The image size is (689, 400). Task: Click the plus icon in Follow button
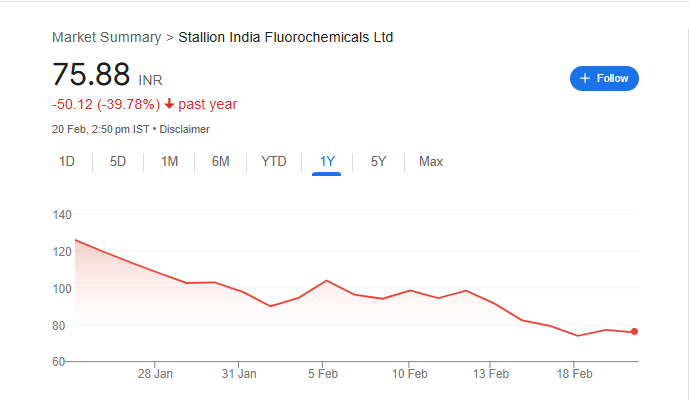(585, 78)
